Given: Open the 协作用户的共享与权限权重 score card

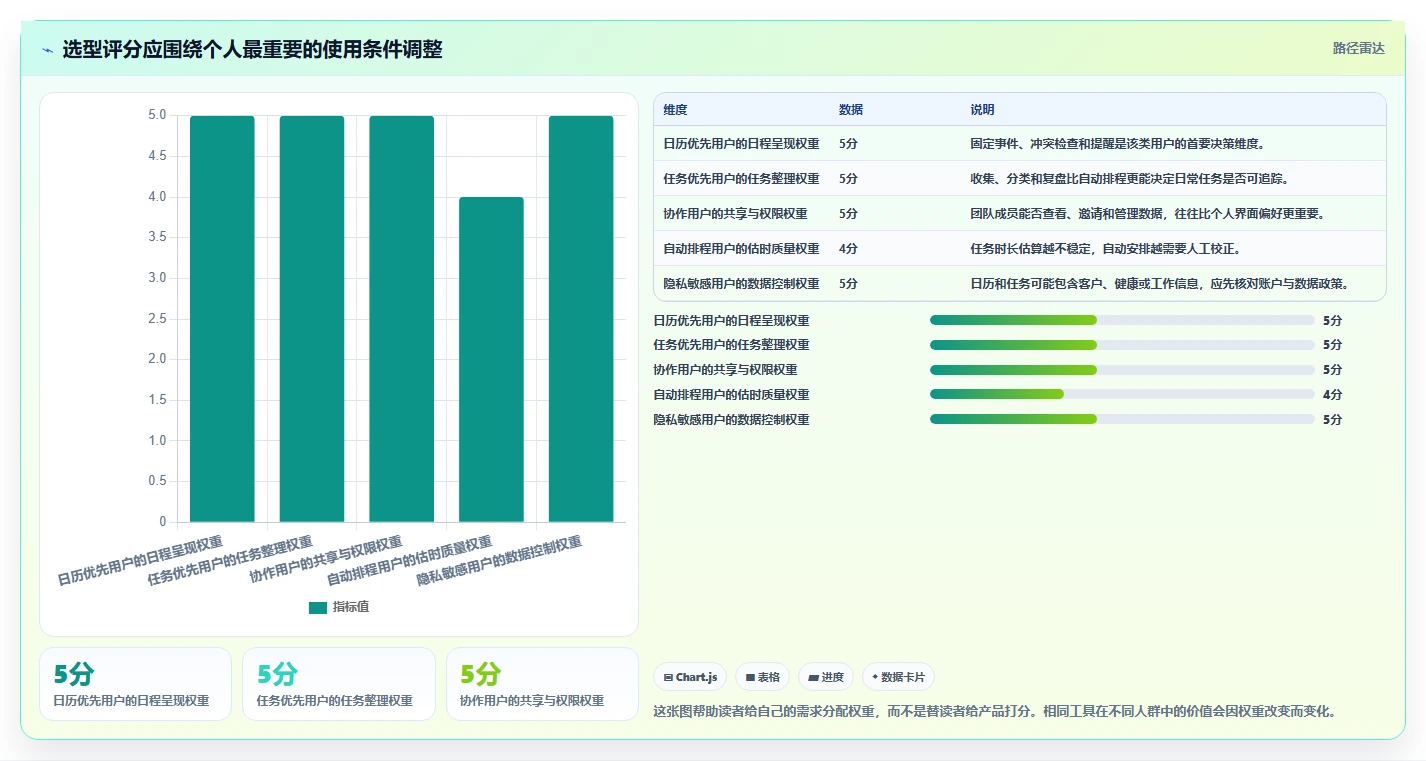Looking at the screenshot, I should (542, 684).
